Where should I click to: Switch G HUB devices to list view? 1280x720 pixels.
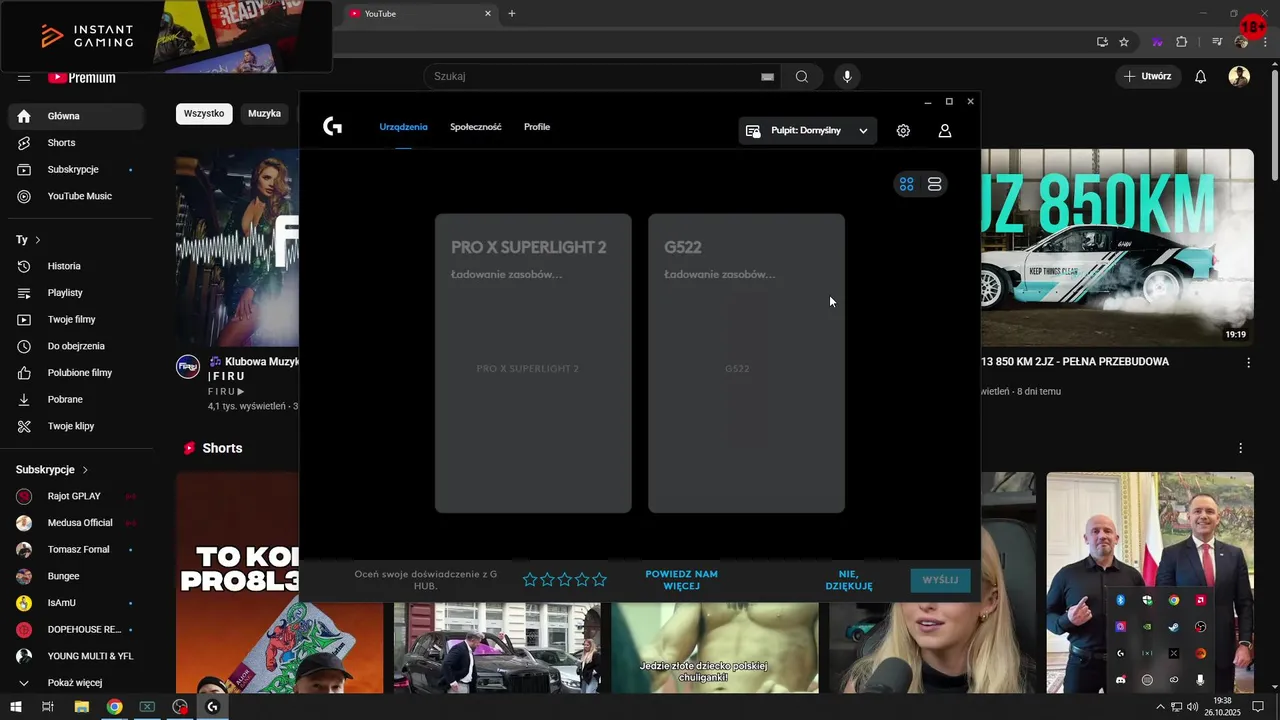tap(934, 184)
